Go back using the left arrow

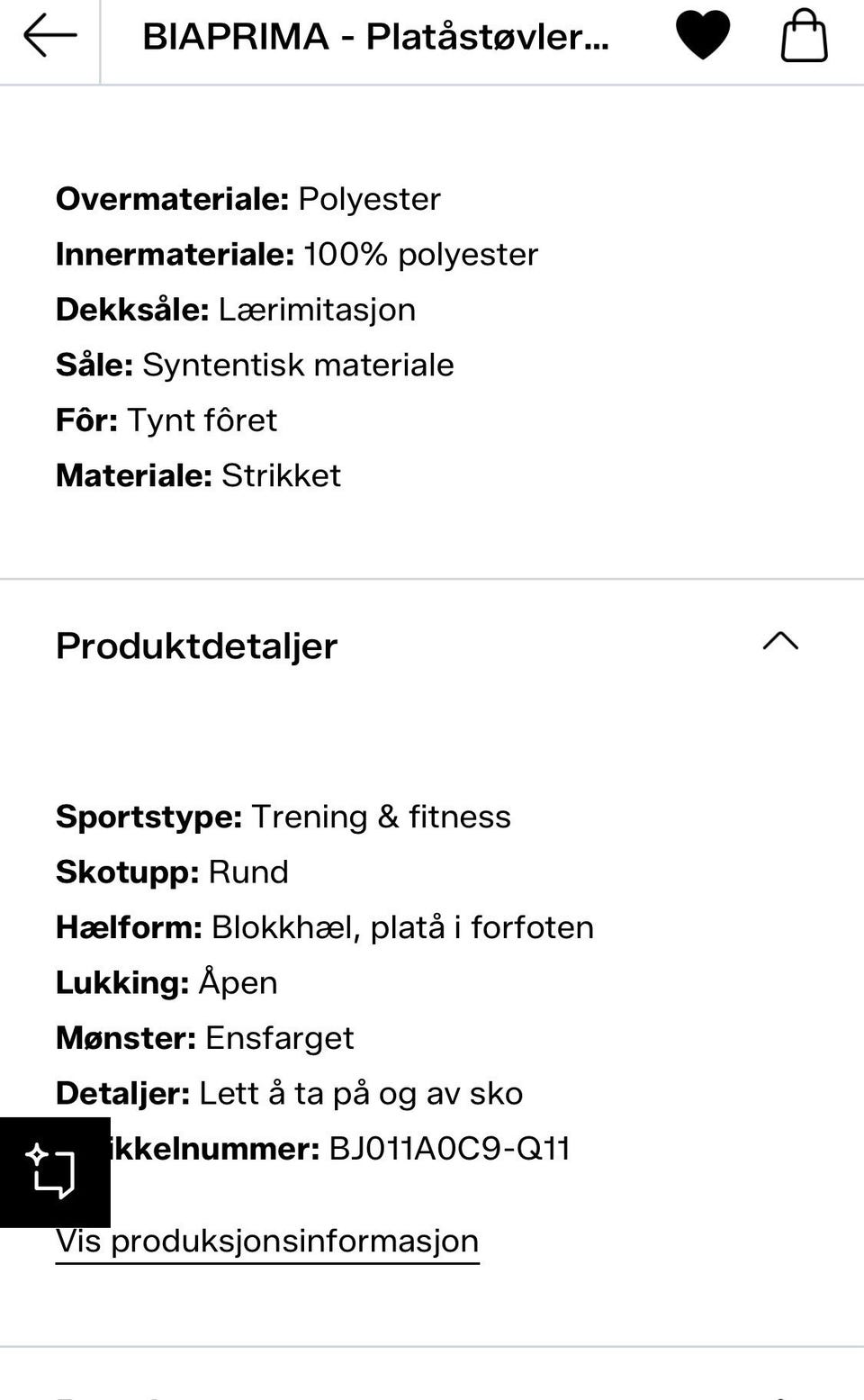49,36
